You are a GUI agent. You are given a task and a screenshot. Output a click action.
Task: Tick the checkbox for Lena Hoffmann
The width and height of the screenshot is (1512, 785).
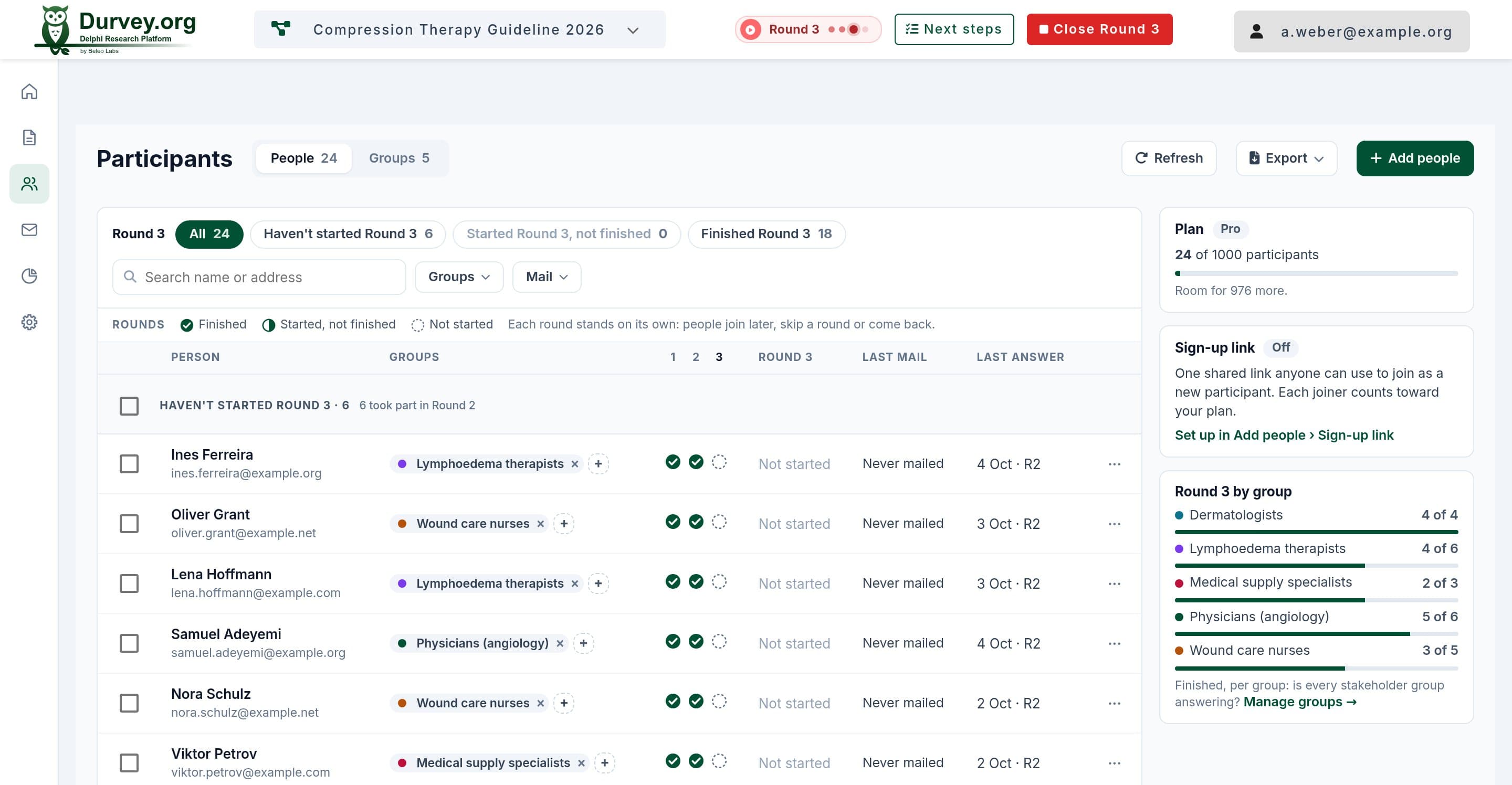point(129,584)
